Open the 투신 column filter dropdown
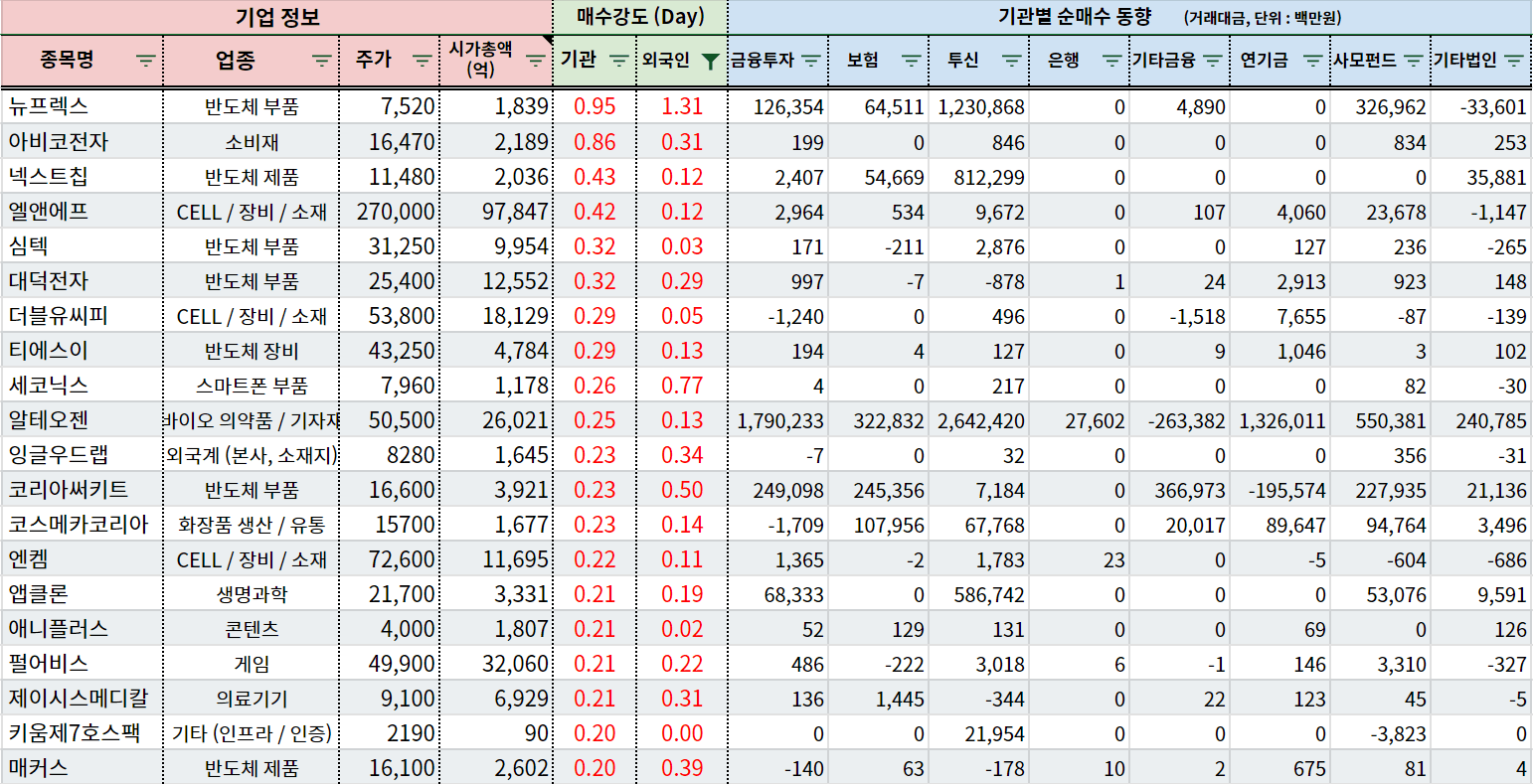Image resolution: width=1533 pixels, height=784 pixels. (x=1012, y=61)
